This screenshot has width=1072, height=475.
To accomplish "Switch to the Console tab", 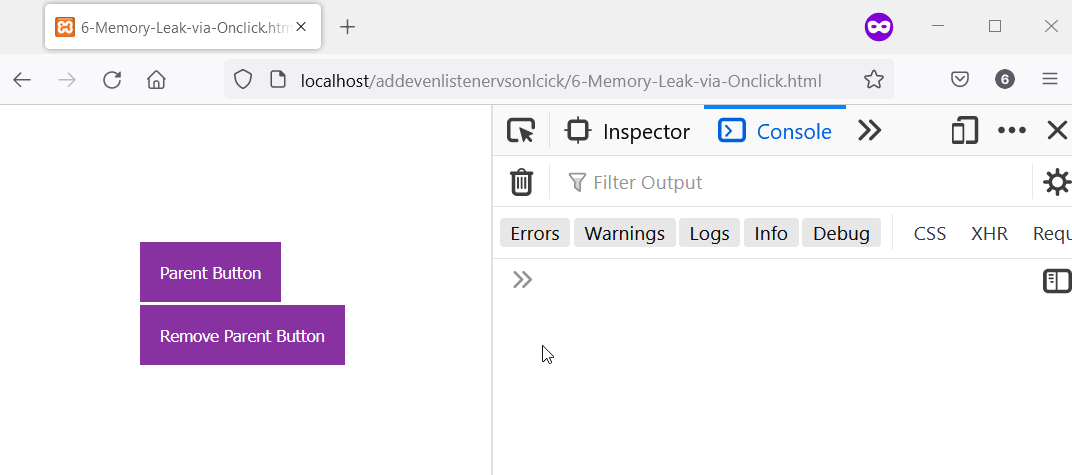I will coord(775,131).
